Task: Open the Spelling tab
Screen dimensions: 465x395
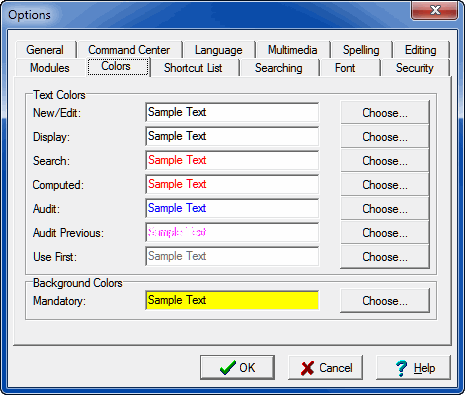Action: click(361, 50)
